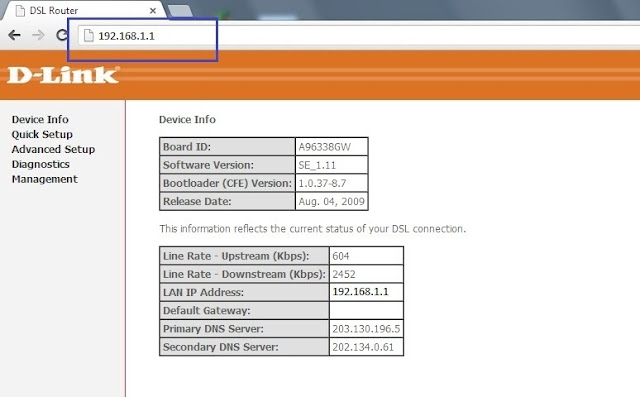Open Advanced Setup in the sidebar
The width and height of the screenshot is (640, 397).
(x=53, y=149)
